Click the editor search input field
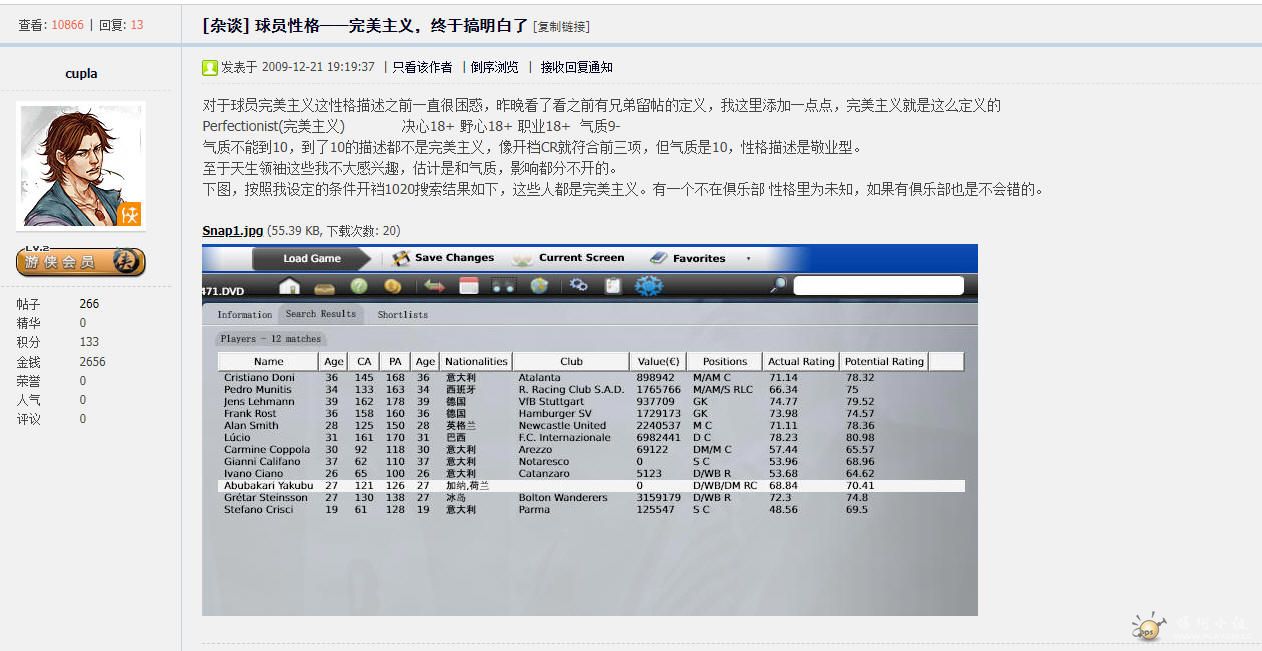 click(878, 286)
